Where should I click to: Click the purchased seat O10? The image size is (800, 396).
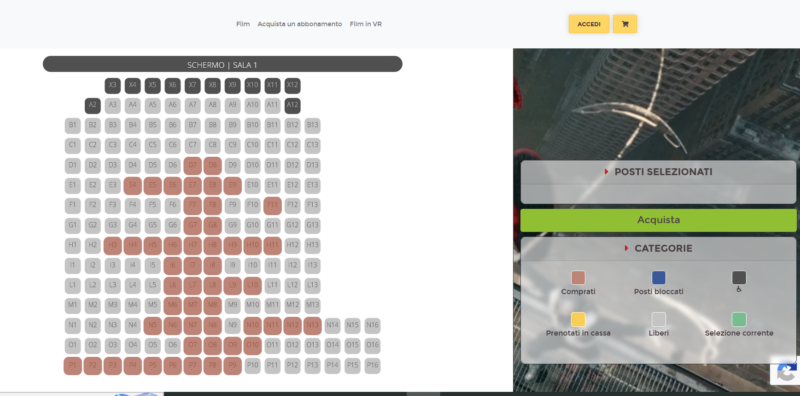[x=253, y=345]
